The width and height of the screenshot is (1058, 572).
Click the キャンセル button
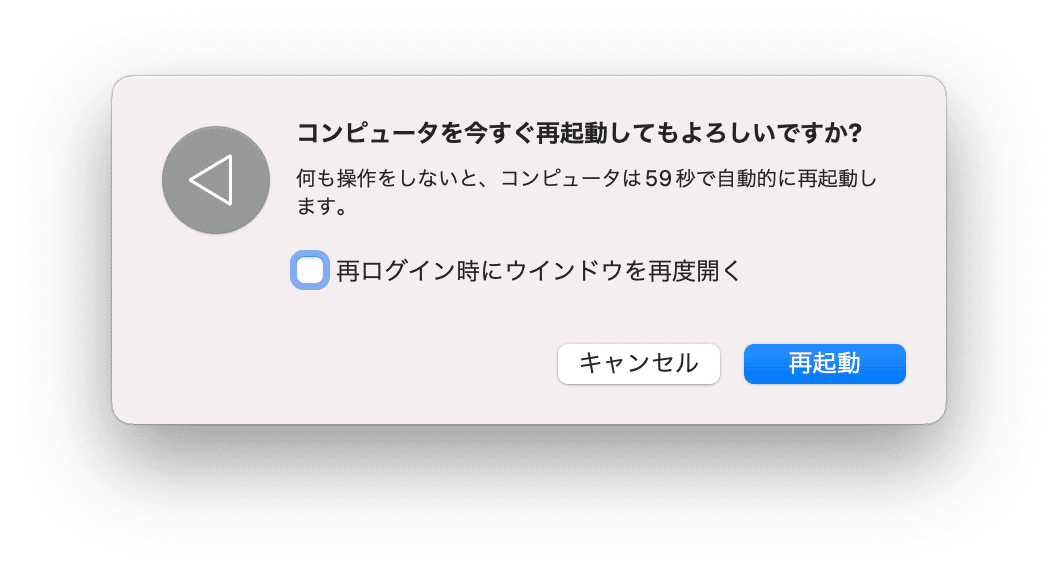[638, 364]
